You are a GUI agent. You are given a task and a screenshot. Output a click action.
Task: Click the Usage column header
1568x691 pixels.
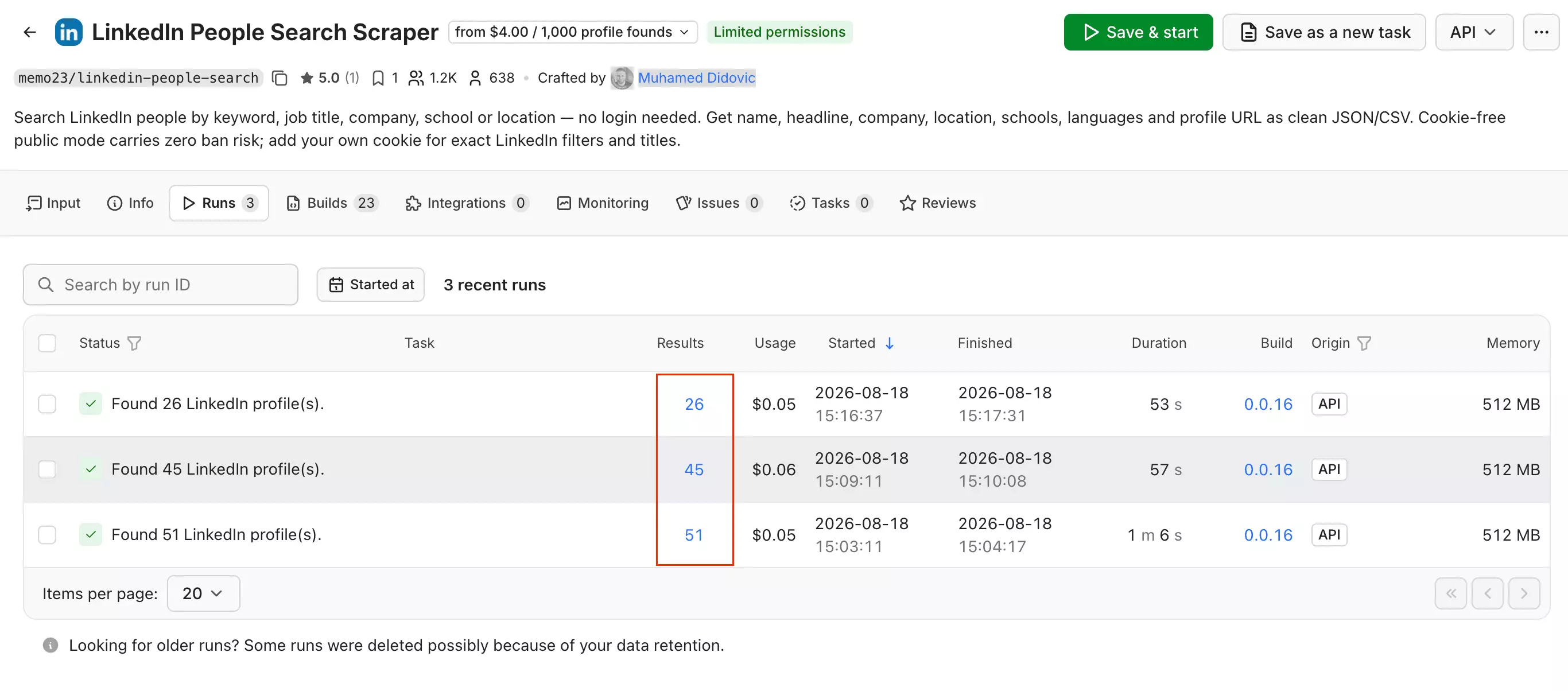point(775,343)
